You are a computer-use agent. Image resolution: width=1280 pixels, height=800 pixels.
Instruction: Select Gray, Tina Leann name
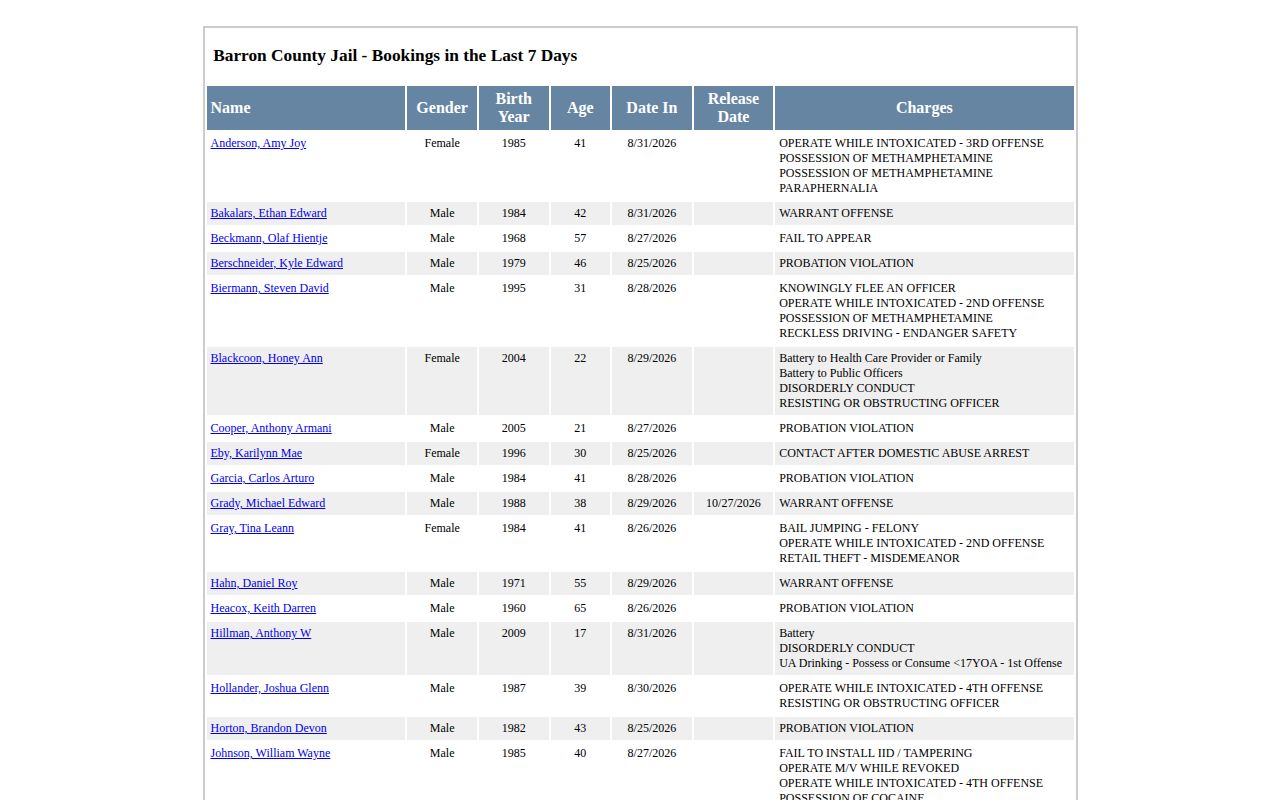[x=252, y=528]
